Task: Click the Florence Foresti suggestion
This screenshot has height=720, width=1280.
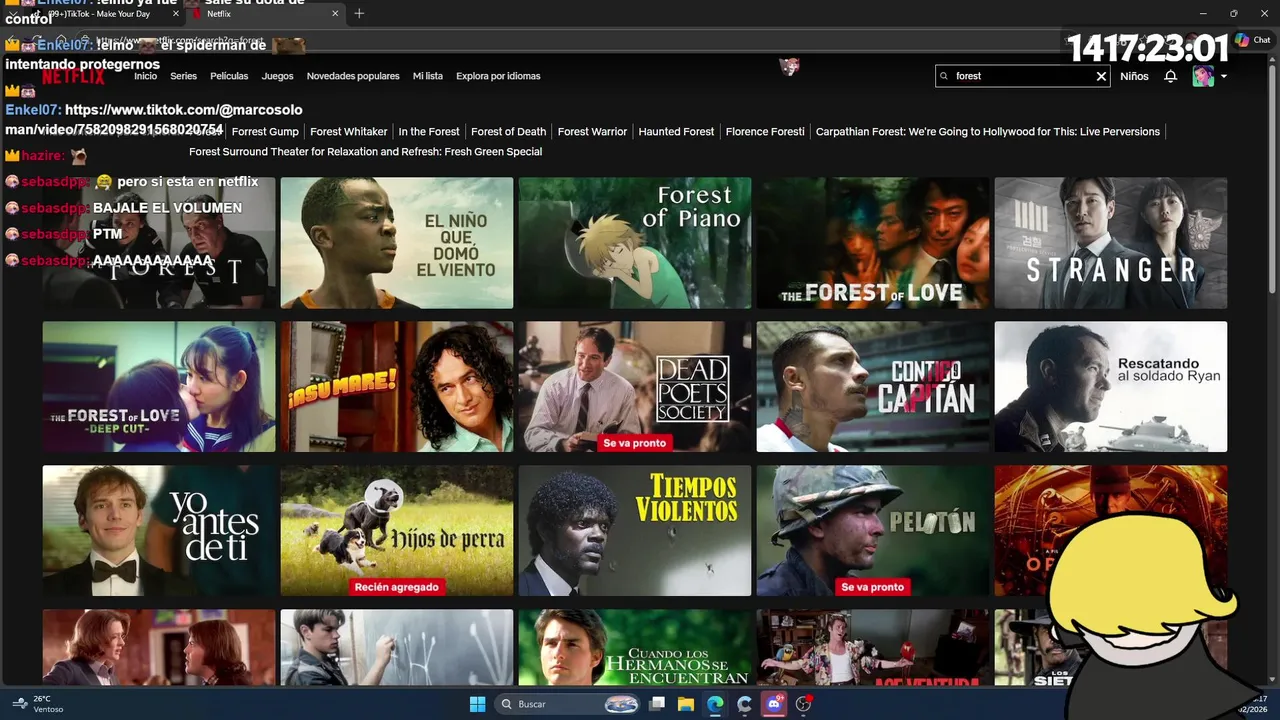Action: click(765, 132)
